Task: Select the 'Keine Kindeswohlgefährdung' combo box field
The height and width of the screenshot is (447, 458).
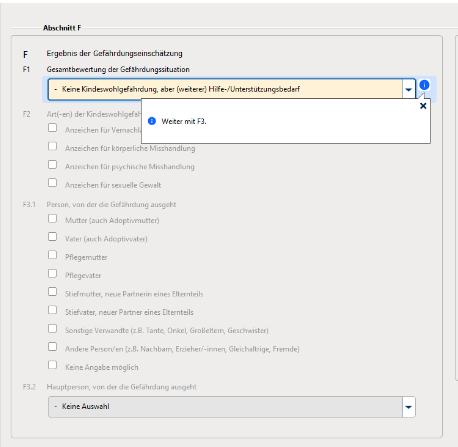Action: [225, 89]
